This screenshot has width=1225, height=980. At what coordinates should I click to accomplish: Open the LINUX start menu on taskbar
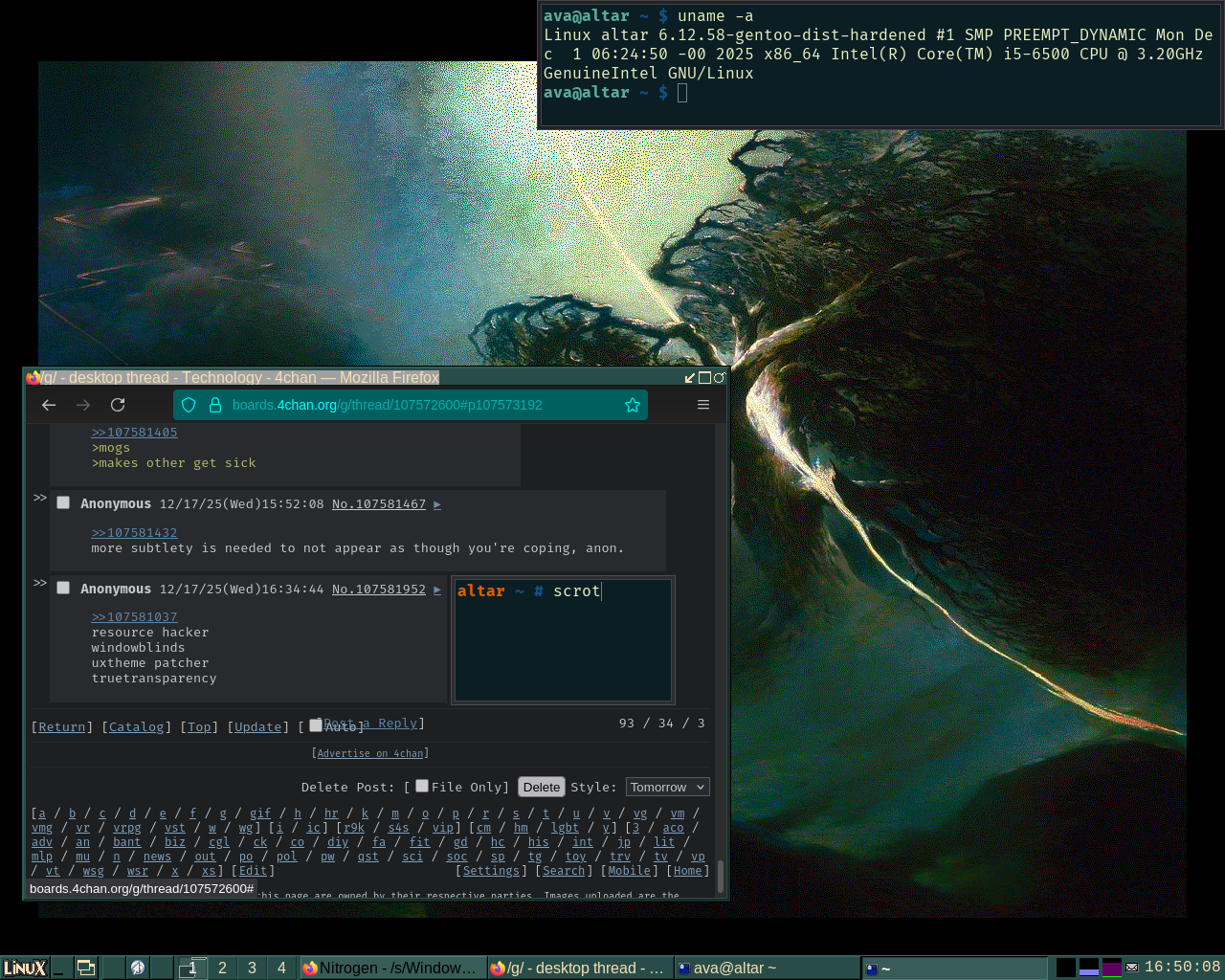pos(25,968)
